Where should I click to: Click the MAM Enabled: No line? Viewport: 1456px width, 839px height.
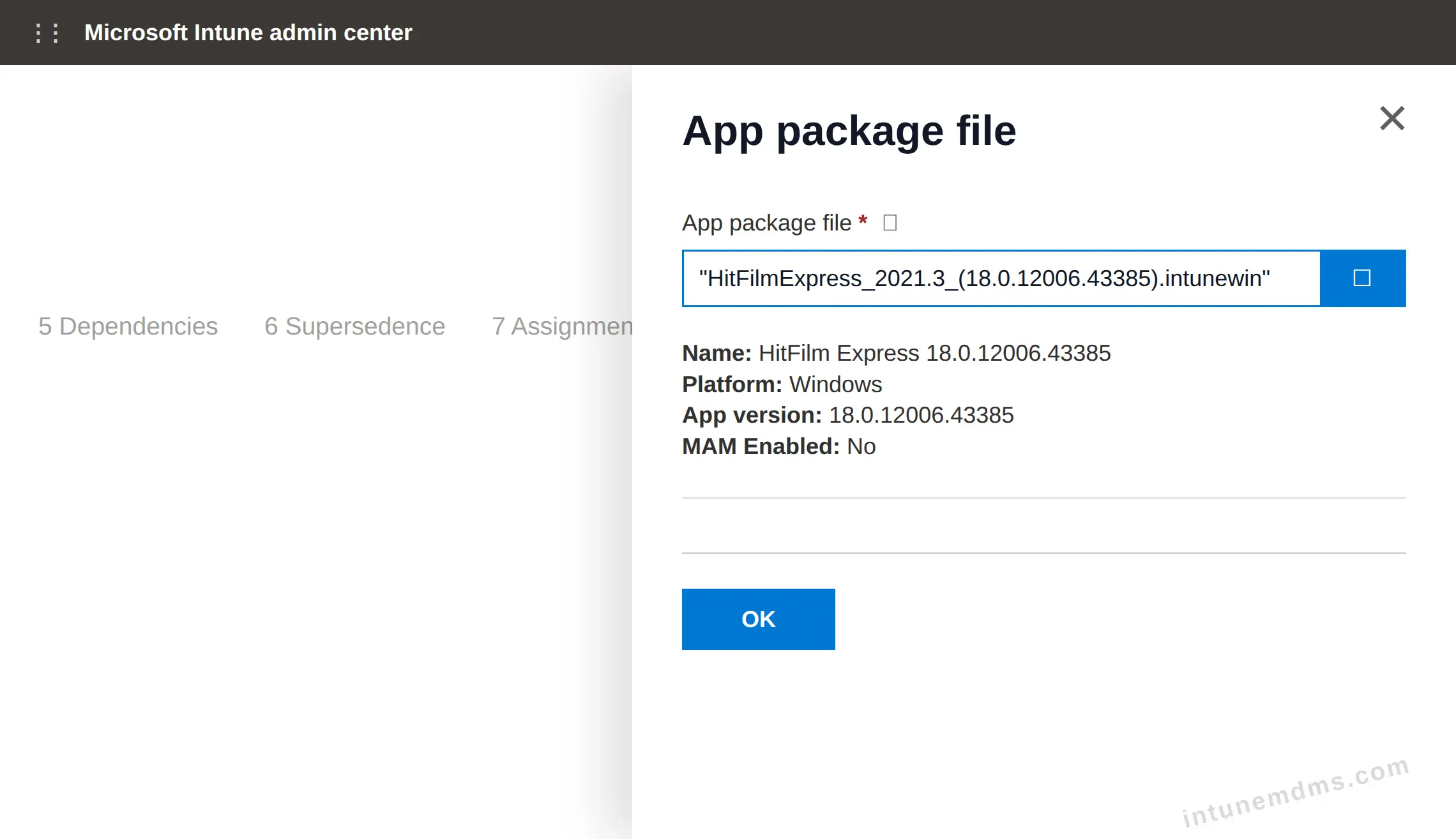779,446
